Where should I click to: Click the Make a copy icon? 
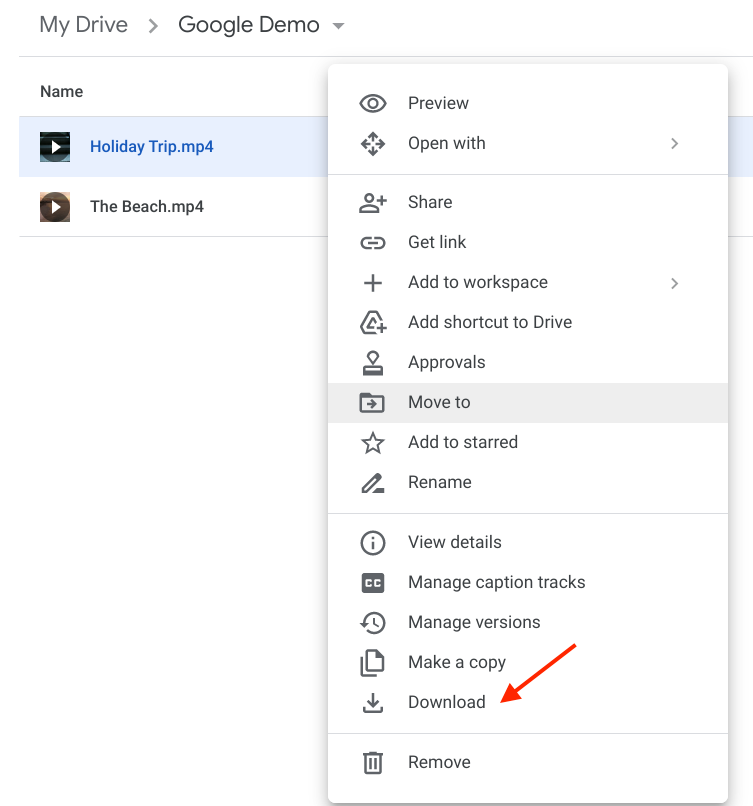373,663
